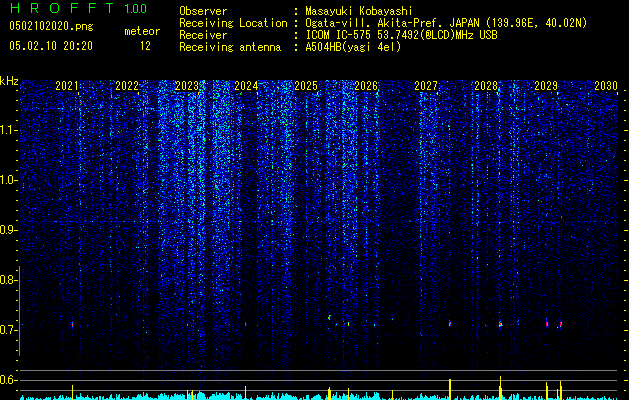Click the 0.7 frequency axis label
629x400 pixels.
pyautogui.click(x=9, y=330)
